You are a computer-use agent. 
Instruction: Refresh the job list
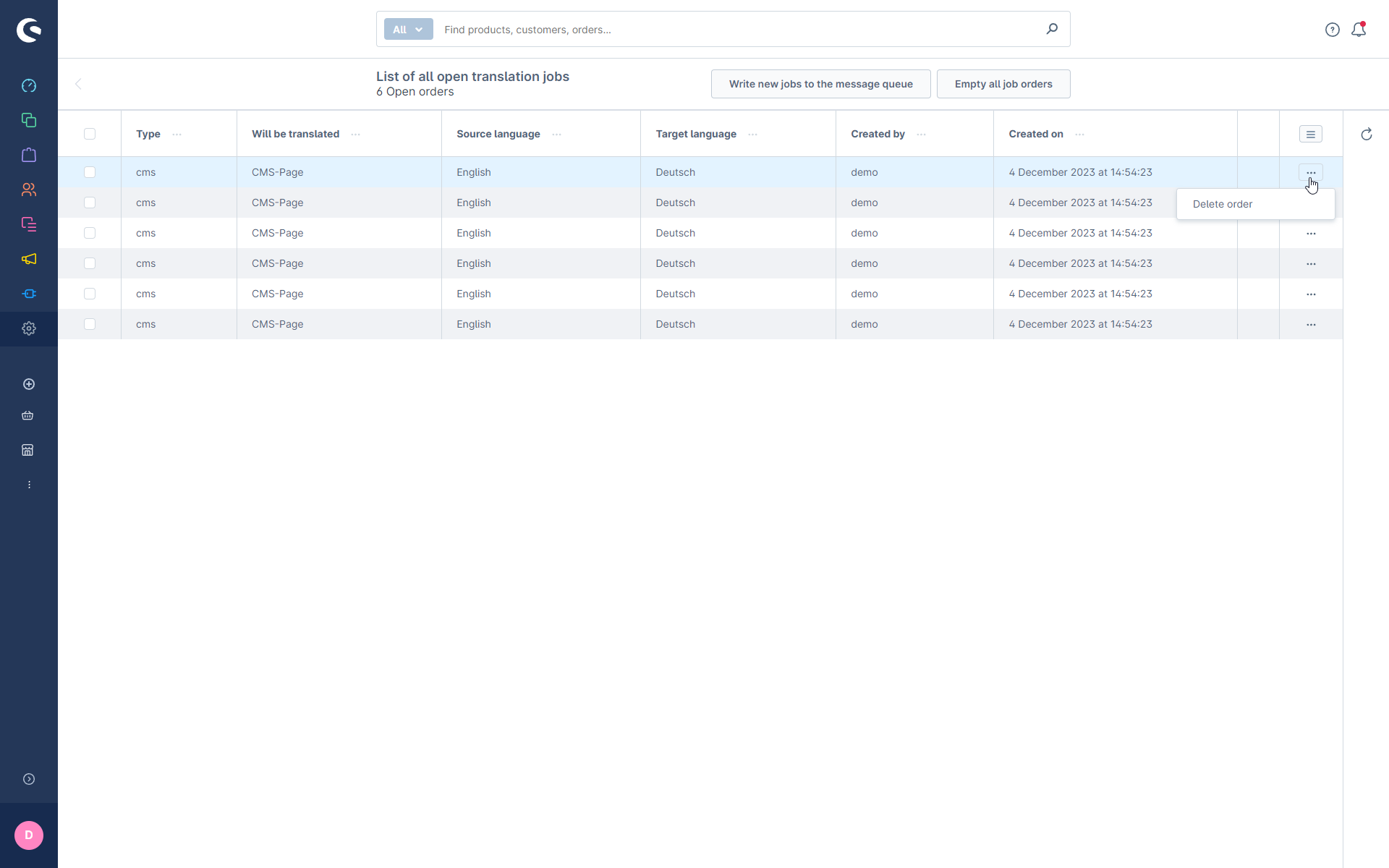point(1367,135)
